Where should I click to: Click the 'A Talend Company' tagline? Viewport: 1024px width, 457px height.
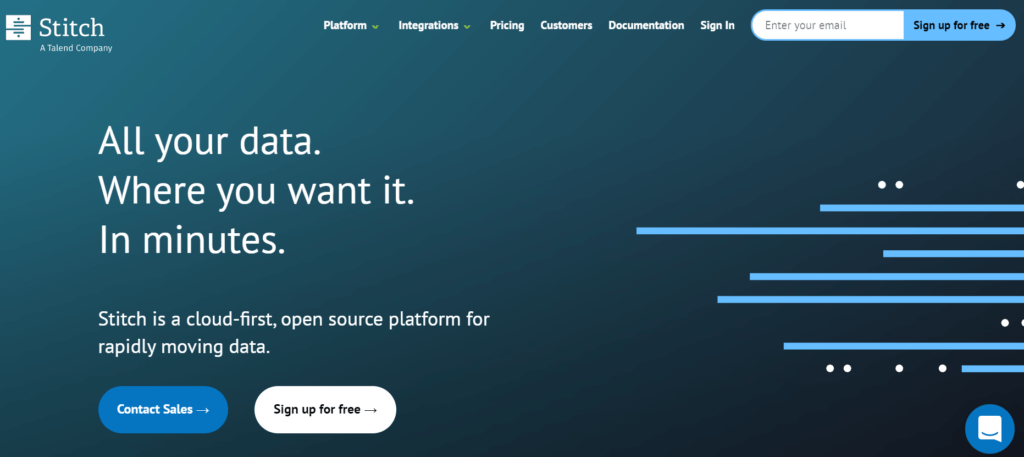pyautogui.click(x=76, y=48)
